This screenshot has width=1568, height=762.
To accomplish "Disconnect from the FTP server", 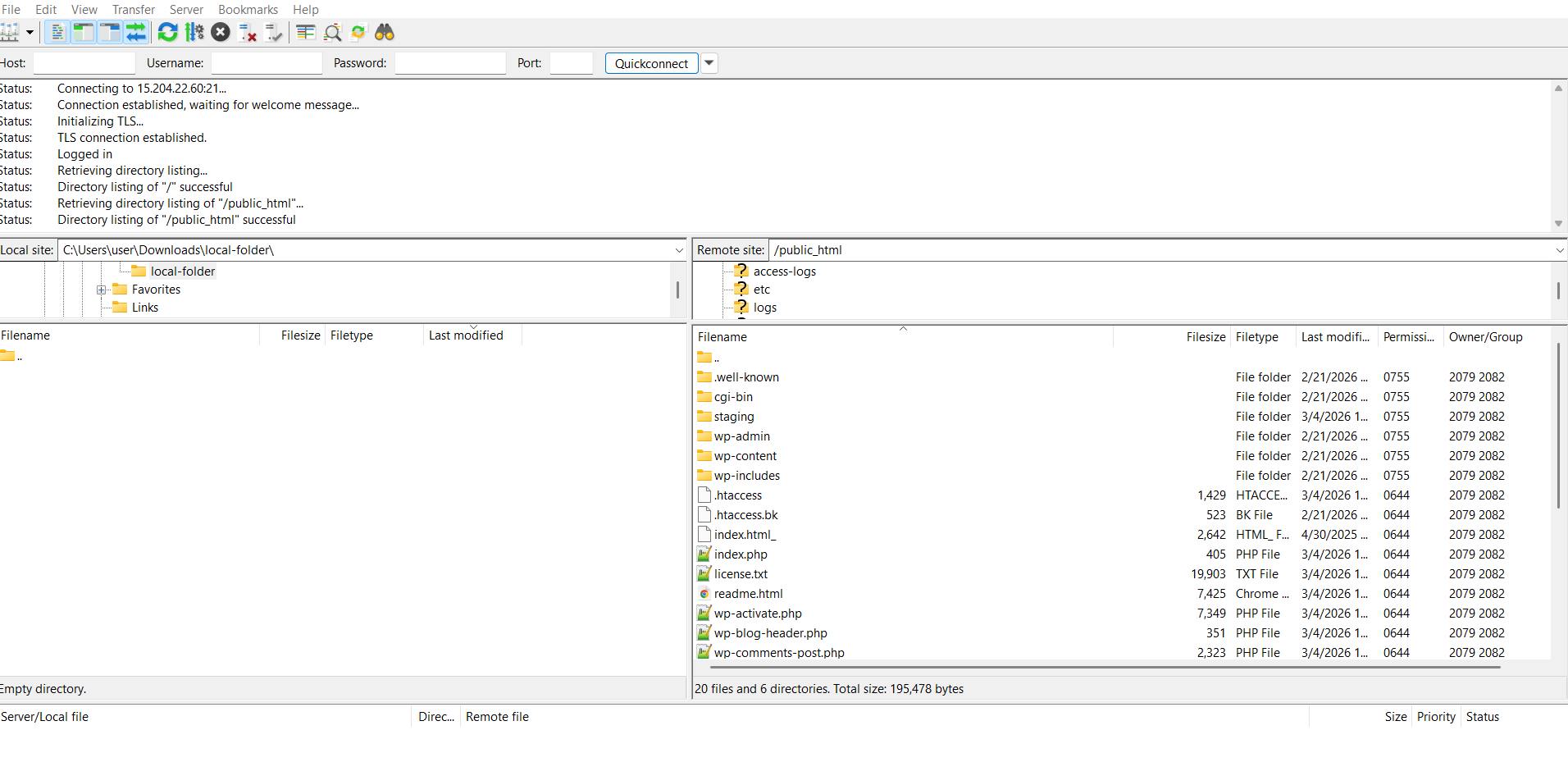I will point(248,32).
